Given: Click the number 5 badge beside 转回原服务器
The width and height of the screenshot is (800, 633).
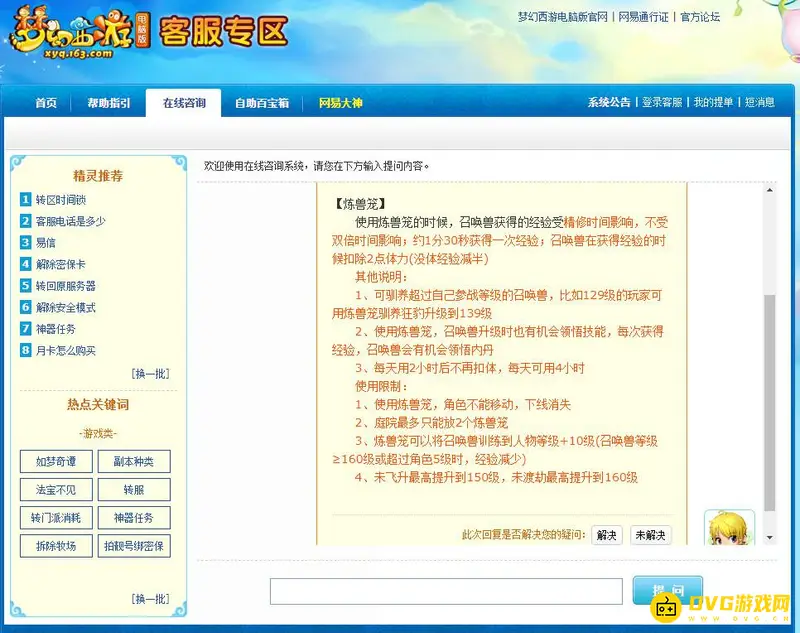Looking at the screenshot, I should coord(26,285).
